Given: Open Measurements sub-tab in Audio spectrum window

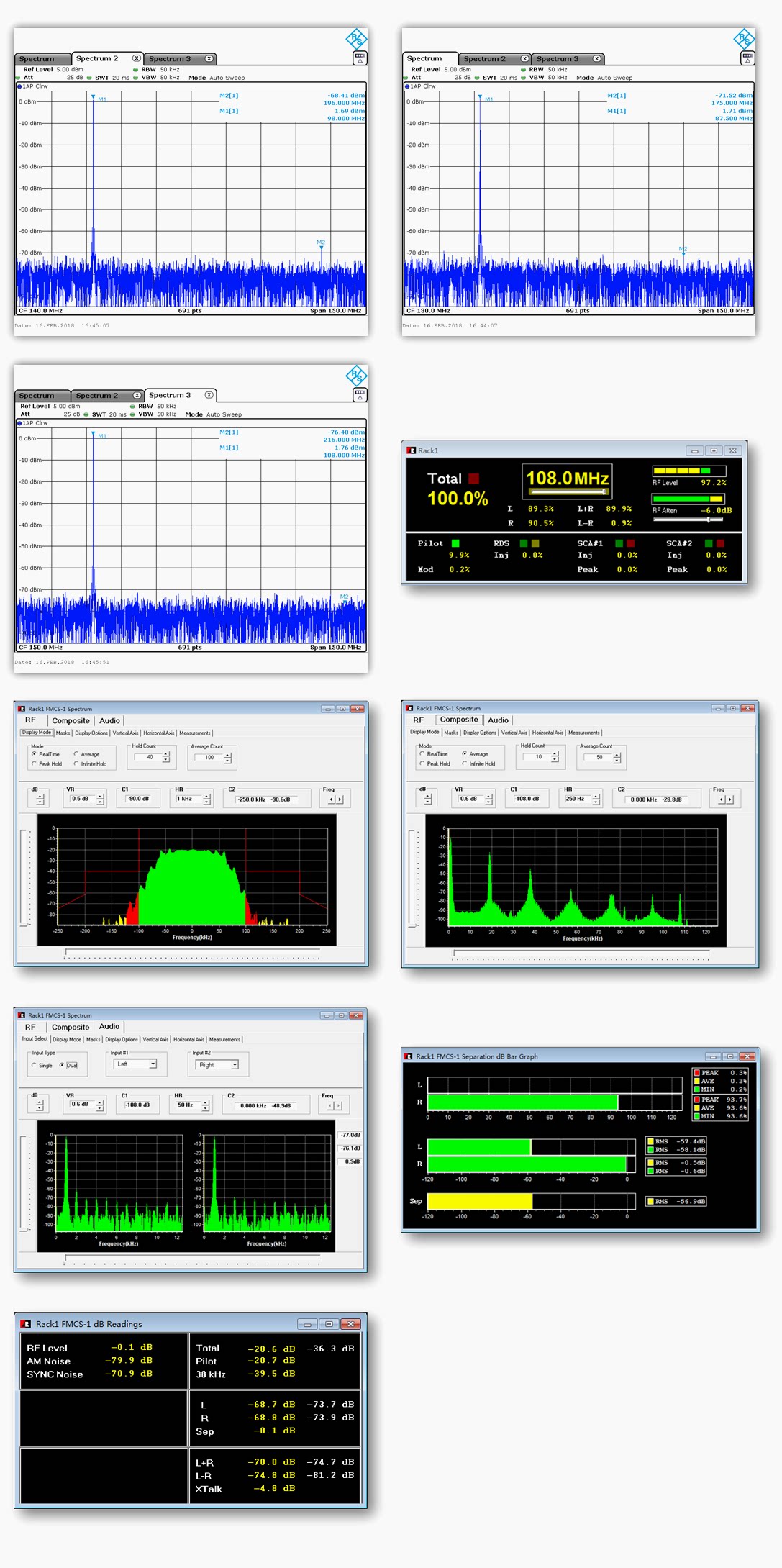Looking at the screenshot, I should click(224, 1039).
